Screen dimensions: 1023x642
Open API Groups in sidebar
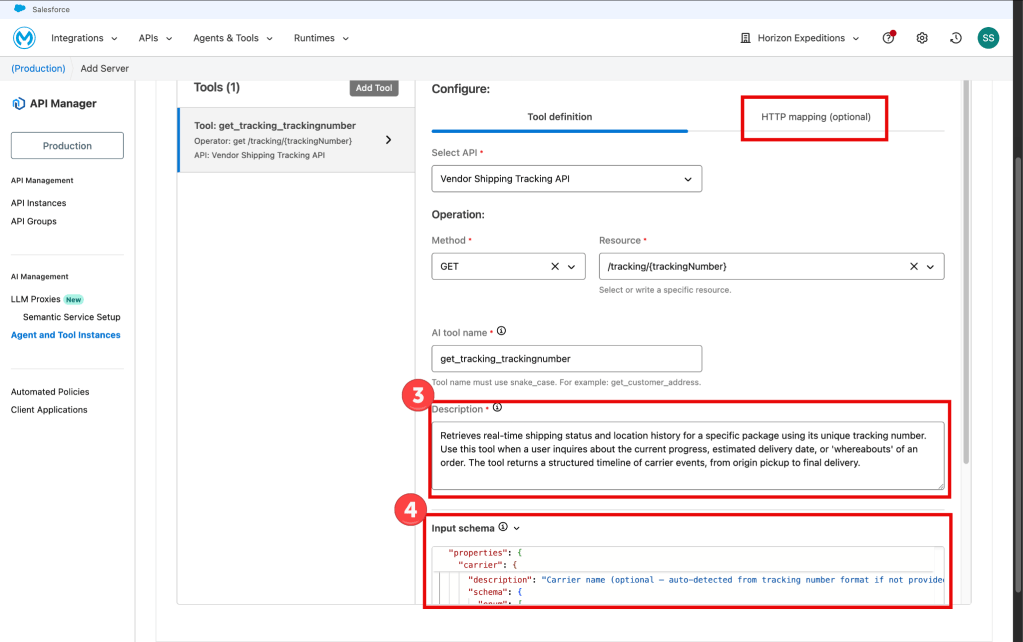point(34,221)
